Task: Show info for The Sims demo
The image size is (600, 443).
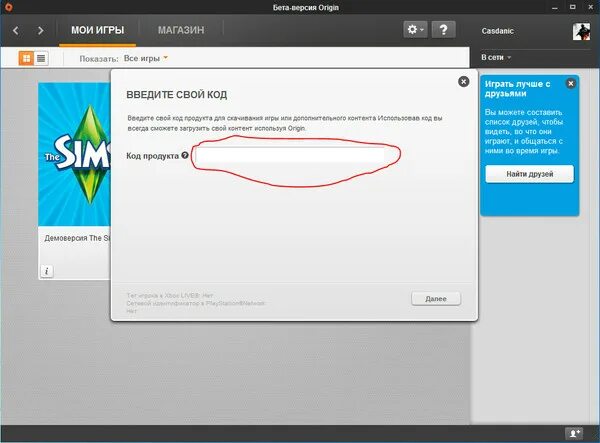Action: [47, 271]
